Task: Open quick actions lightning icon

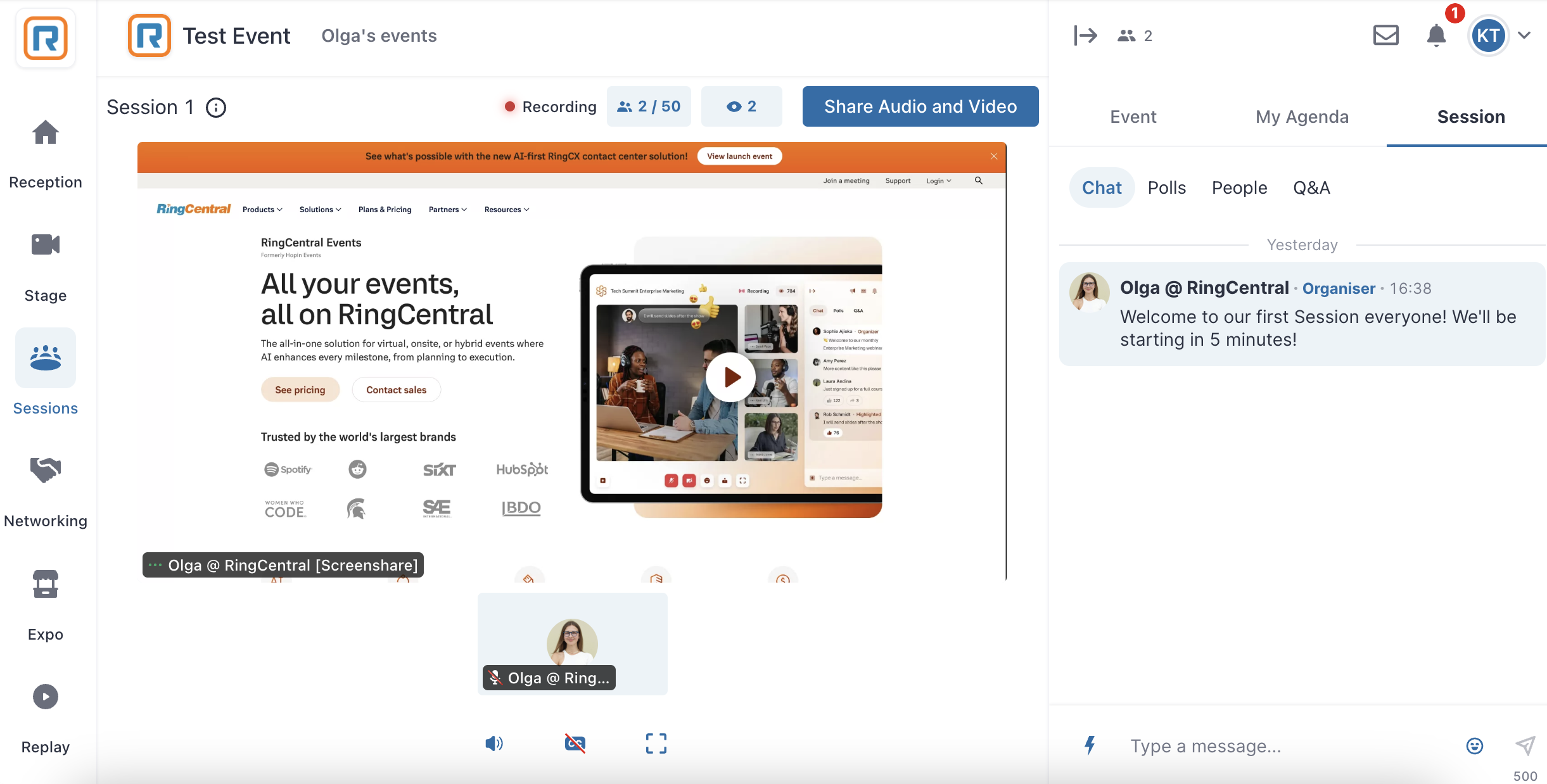Action: tap(1090, 745)
